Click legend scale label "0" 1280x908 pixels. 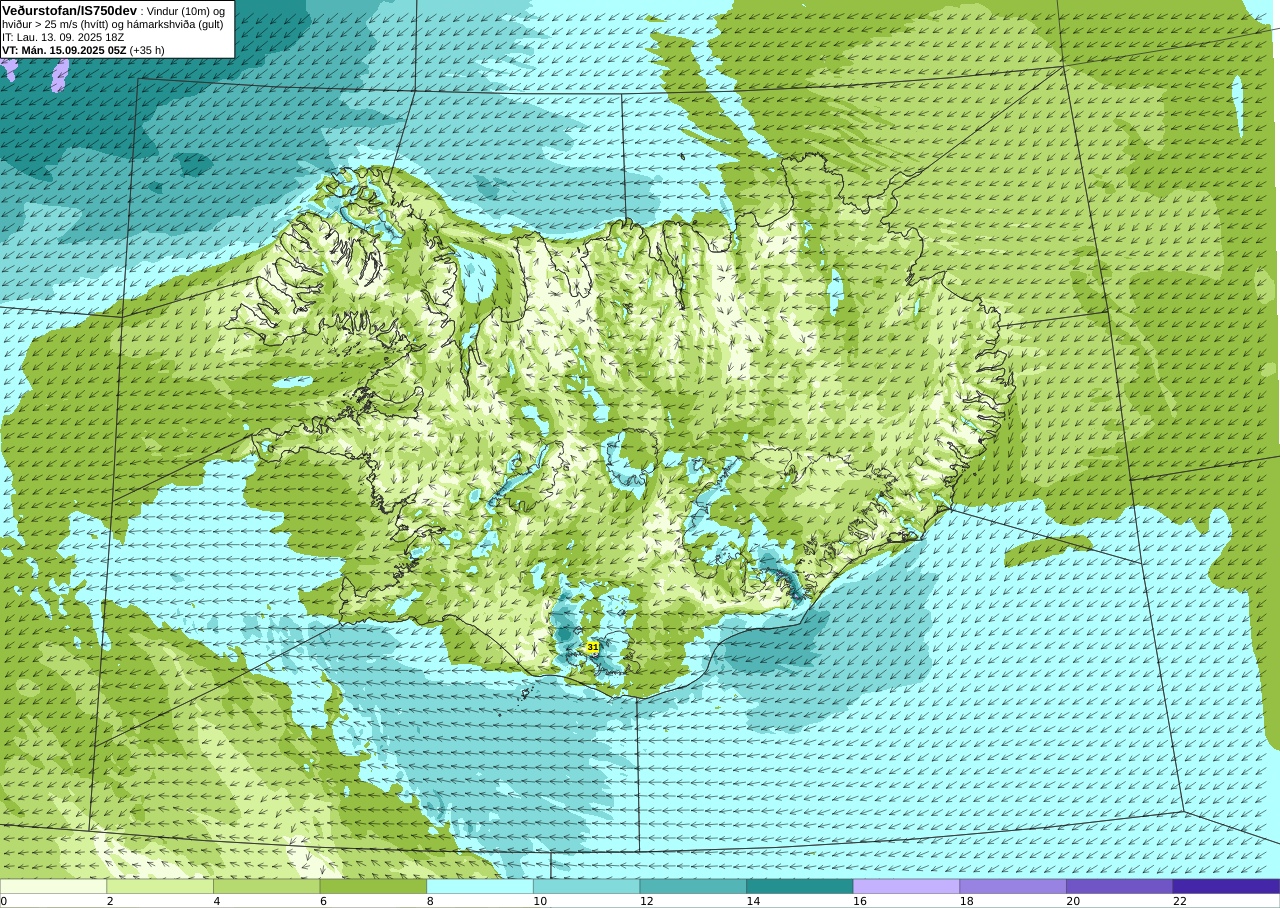pos(4,901)
